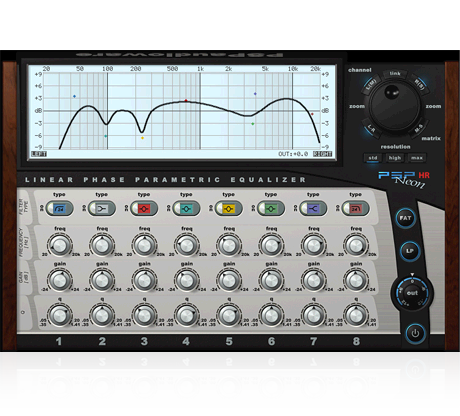Viewport: 460px width, 416px height.
Task: Click band 8 low-pass filter type icon
Action: click(x=356, y=209)
